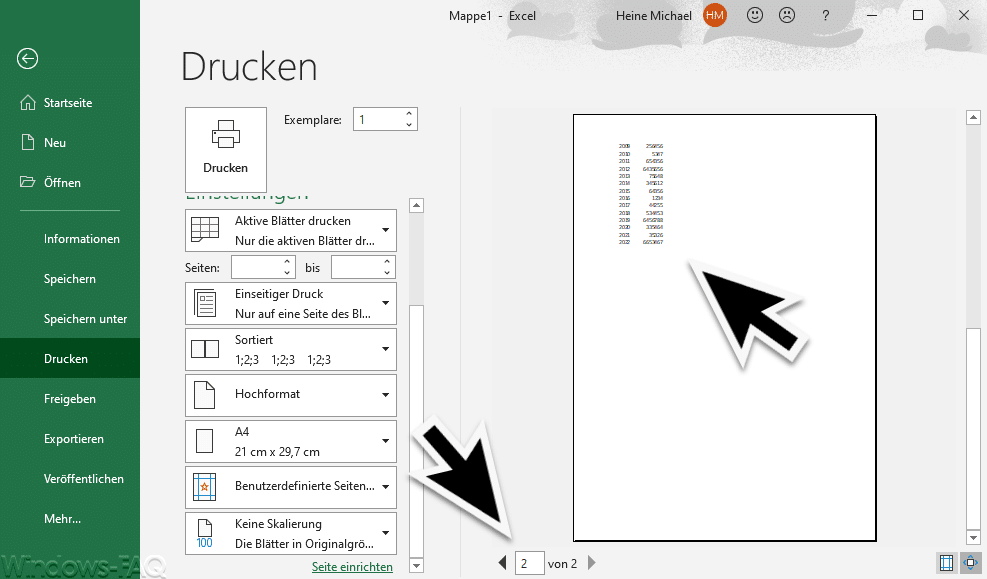Click the frown feedback icon

[x=787, y=15]
